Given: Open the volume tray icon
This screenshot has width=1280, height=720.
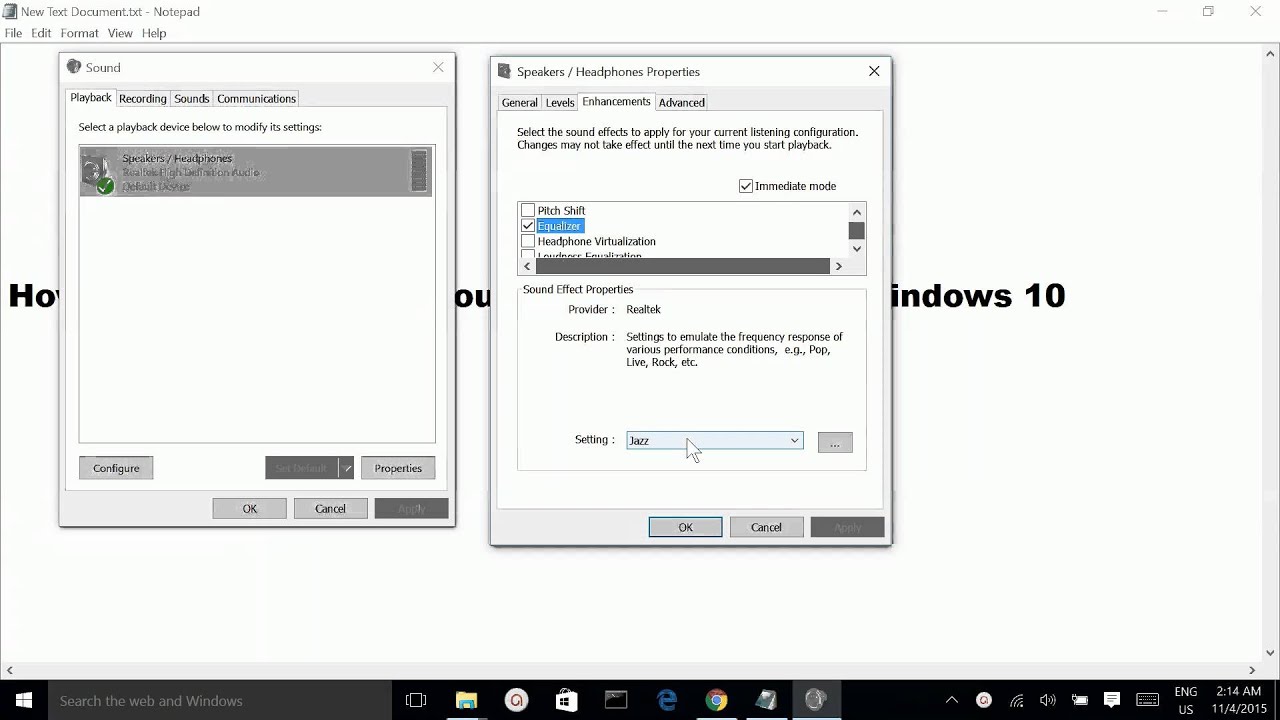Looking at the screenshot, I should pyautogui.click(x=1047, y=700).
